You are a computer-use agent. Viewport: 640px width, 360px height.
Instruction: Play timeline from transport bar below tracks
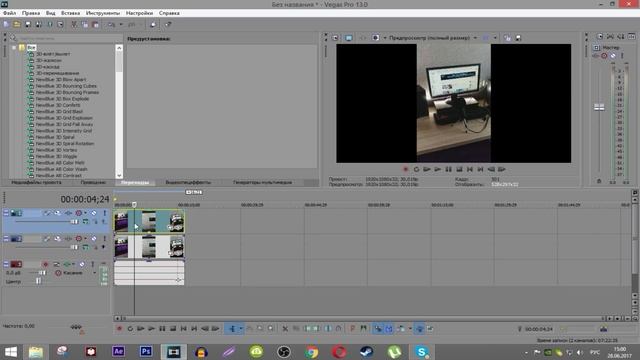(x=151, y=329)
